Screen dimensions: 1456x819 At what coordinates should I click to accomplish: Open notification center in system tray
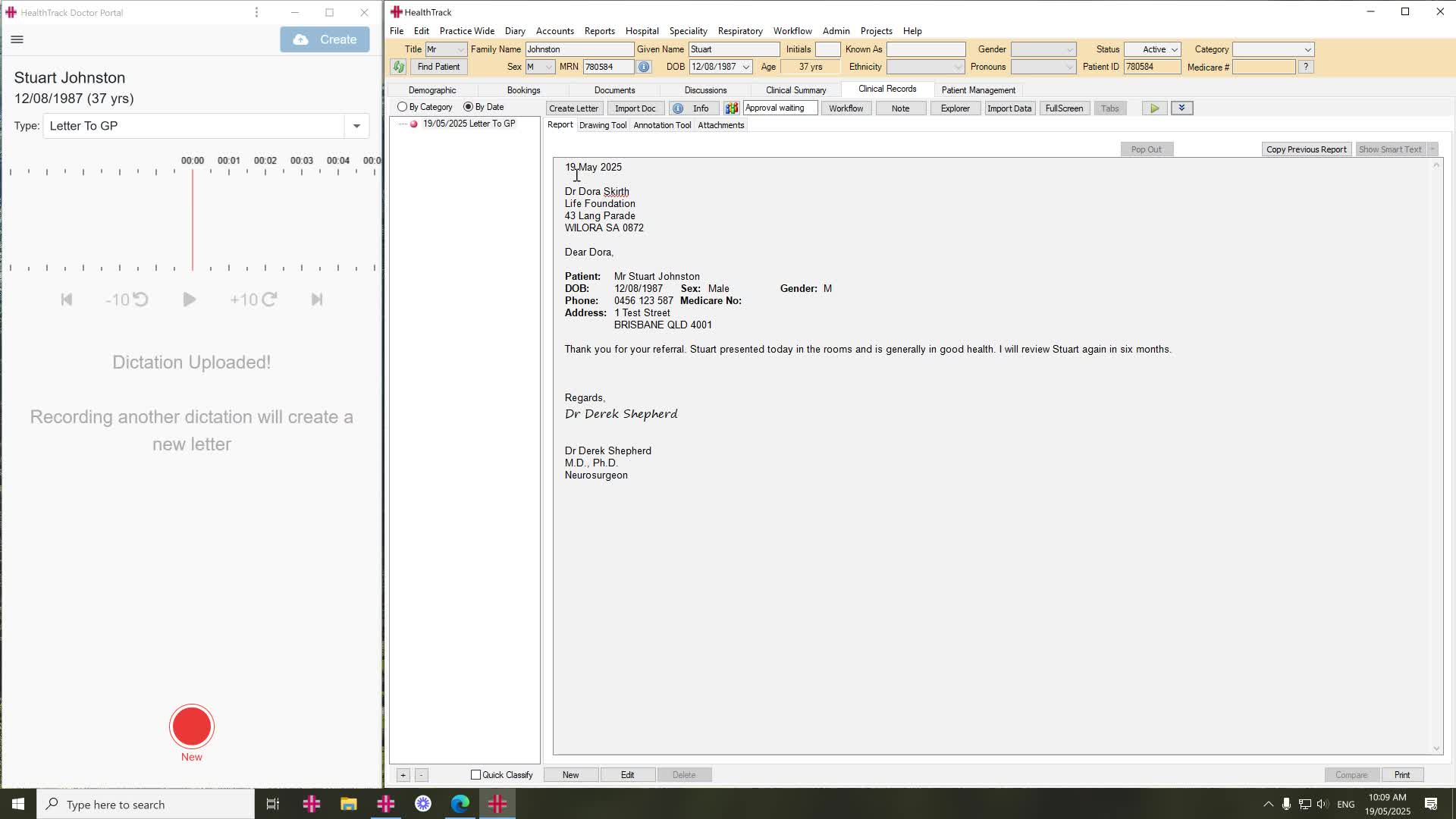coord(1431,804)
